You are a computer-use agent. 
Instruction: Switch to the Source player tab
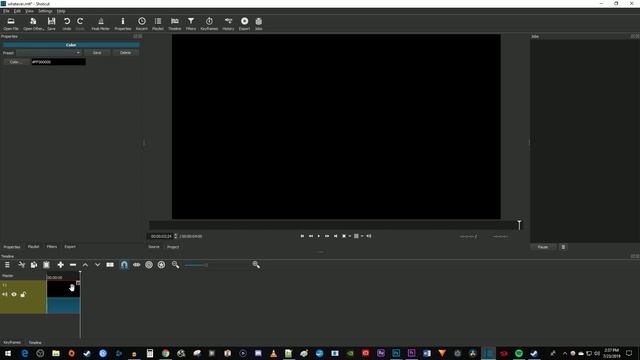[x=154, y=247]
